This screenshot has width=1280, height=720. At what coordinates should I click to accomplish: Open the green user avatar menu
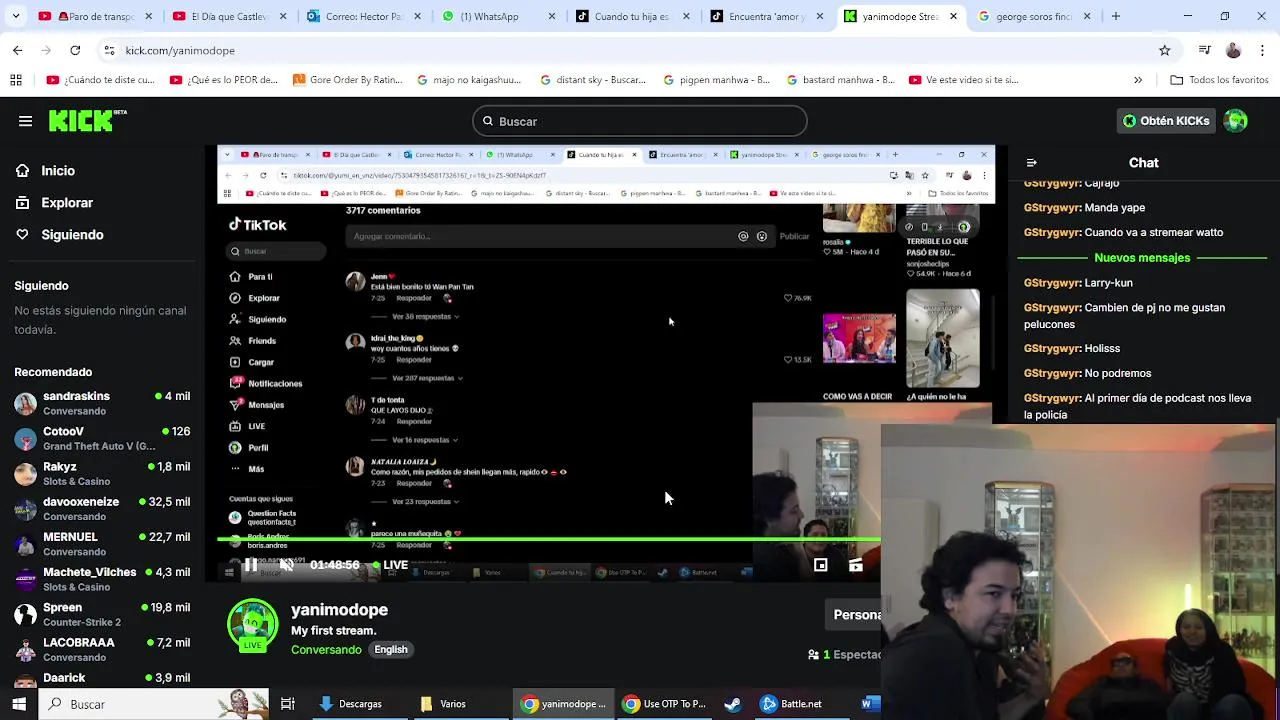point(1236,121)
